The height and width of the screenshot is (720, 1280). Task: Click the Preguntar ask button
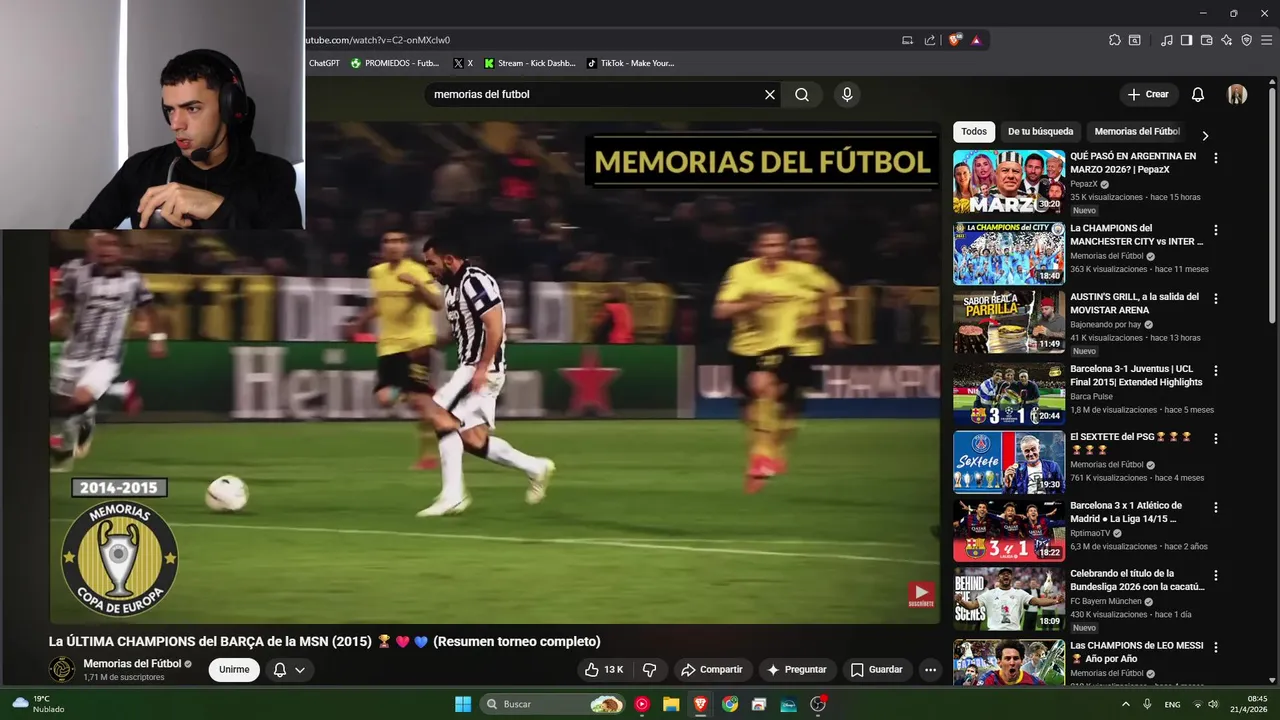tap(796, 670)
